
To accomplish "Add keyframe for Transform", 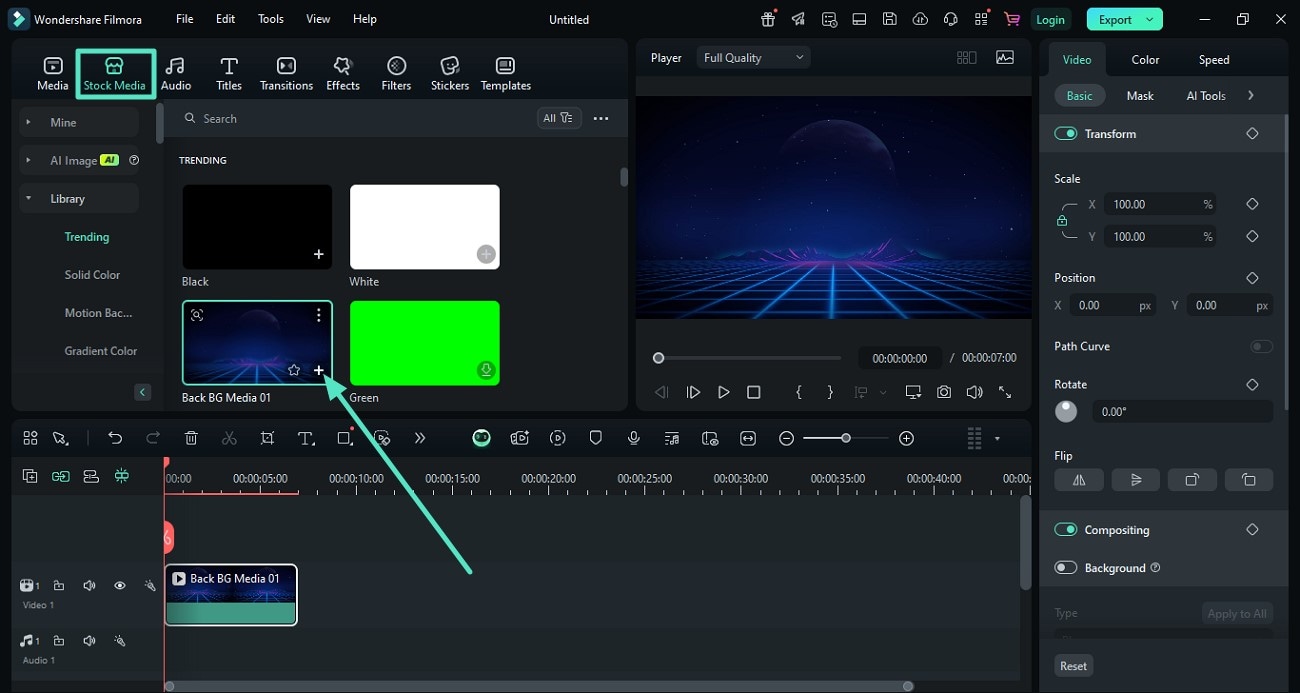I will point(1252,134).
